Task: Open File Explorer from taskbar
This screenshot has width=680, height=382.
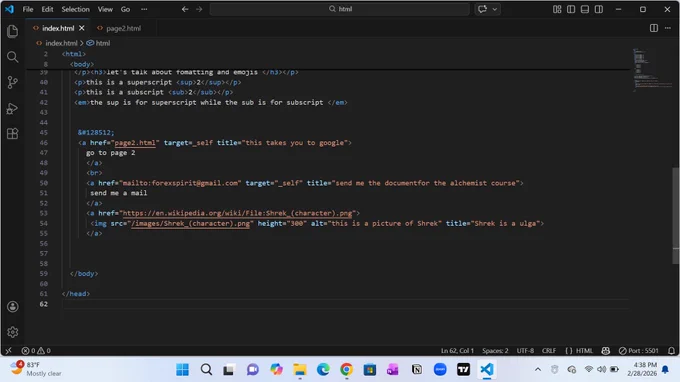Action: [x=300, y=369]
